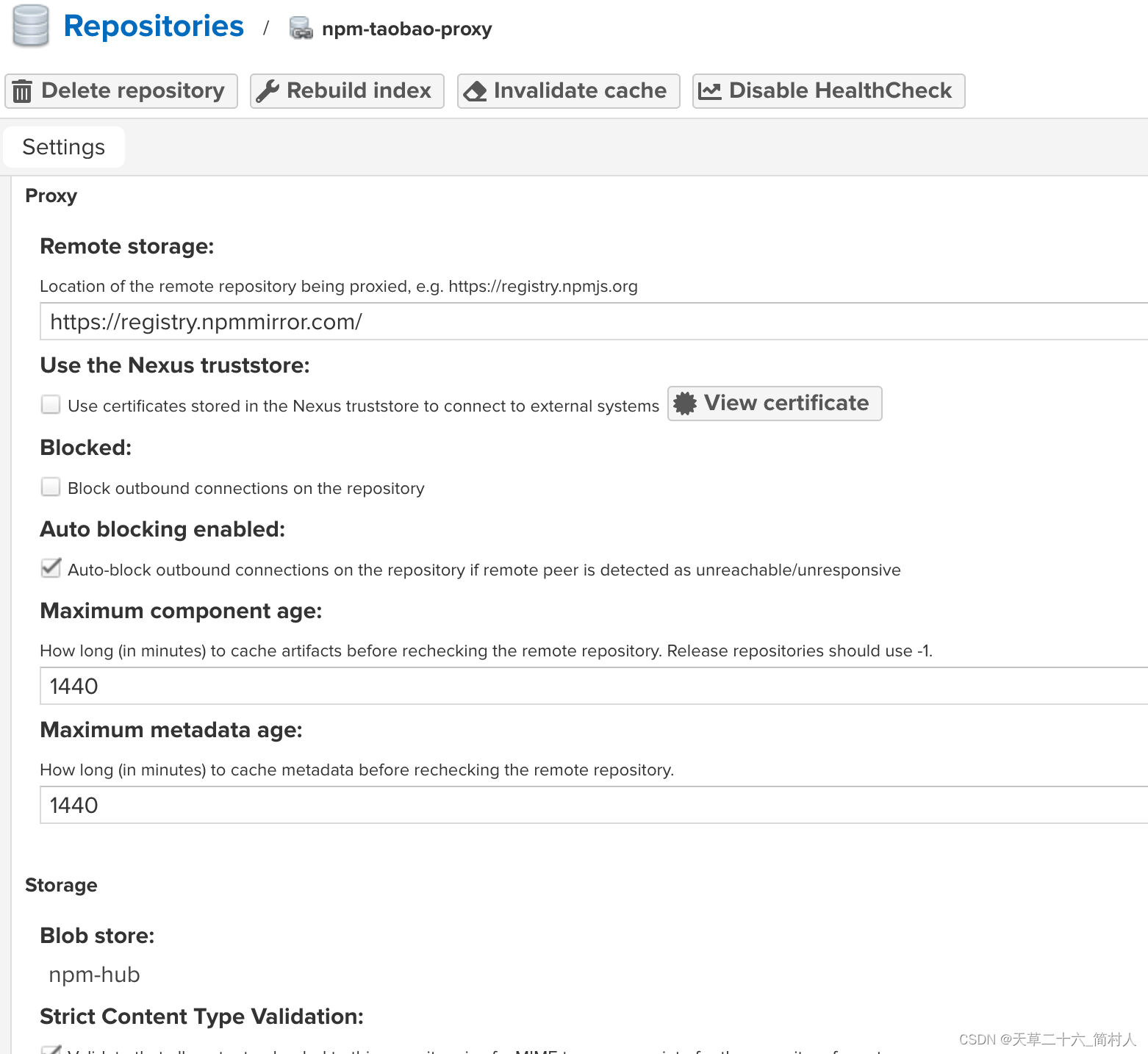Focus the Maximum metadata age field
Screen dimensions: 1148x1054
point(594,805)
